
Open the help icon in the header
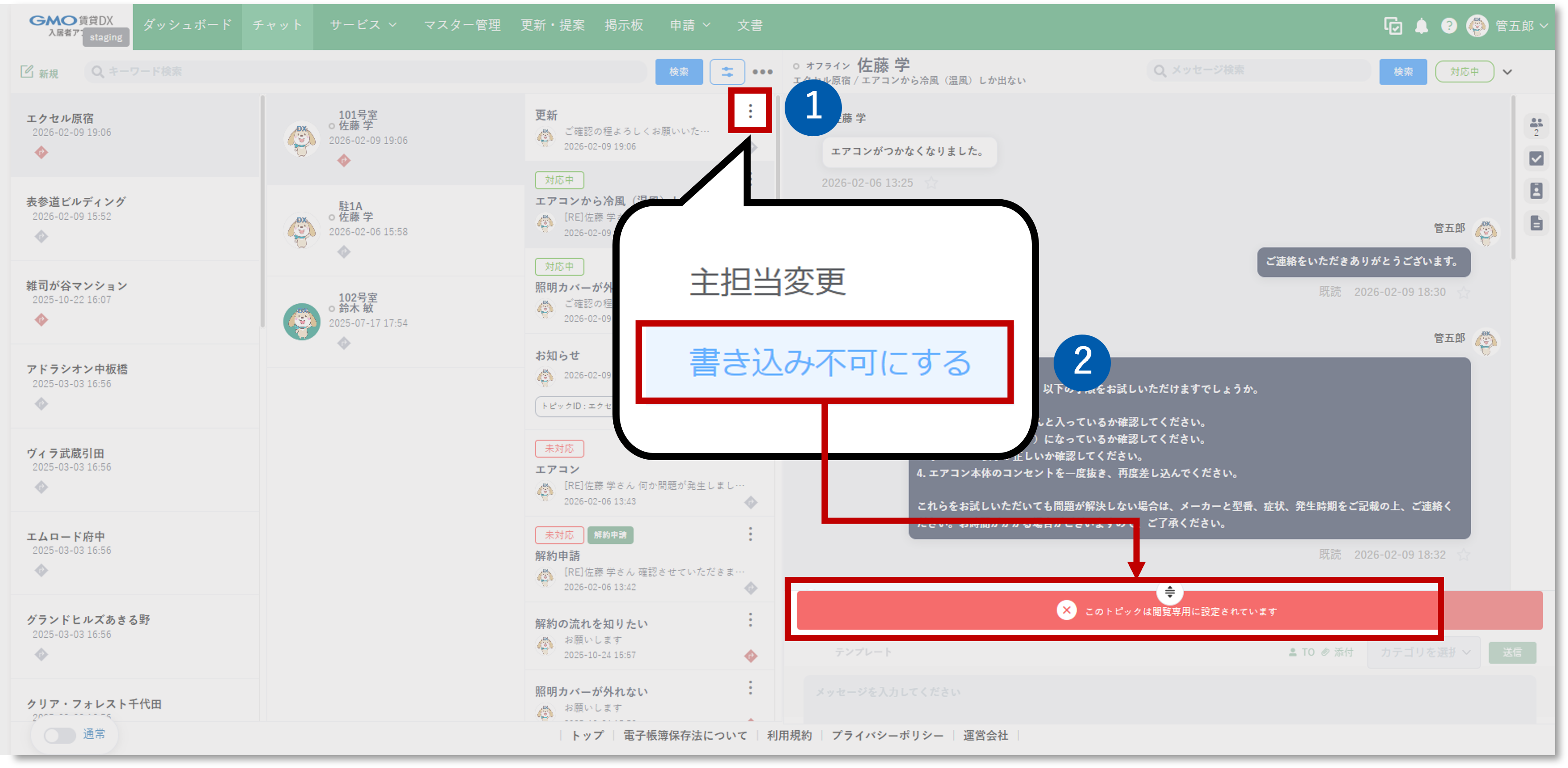(x=1450, y=26)
